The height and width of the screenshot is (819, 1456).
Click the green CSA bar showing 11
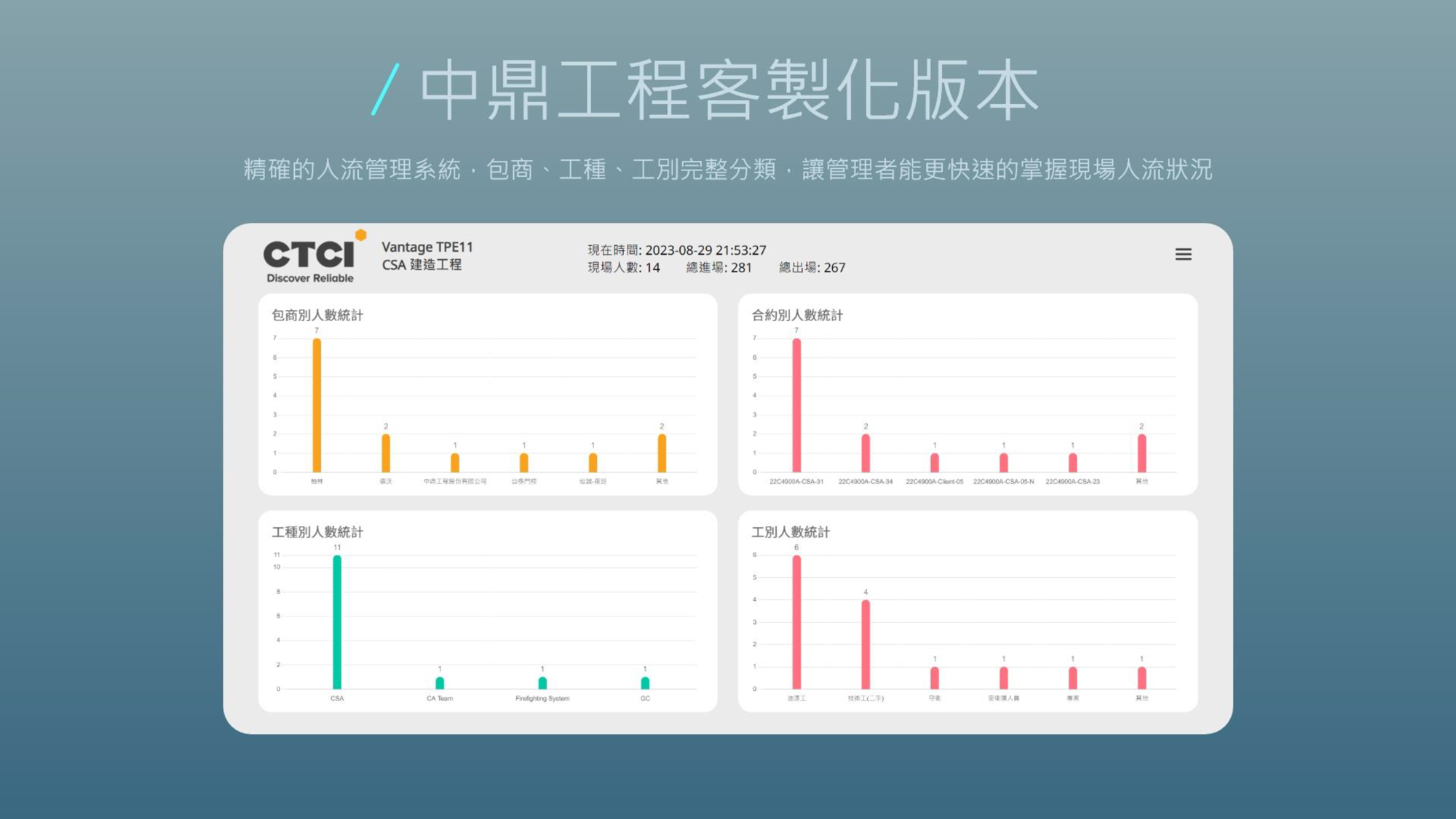[x=337, y=622]
